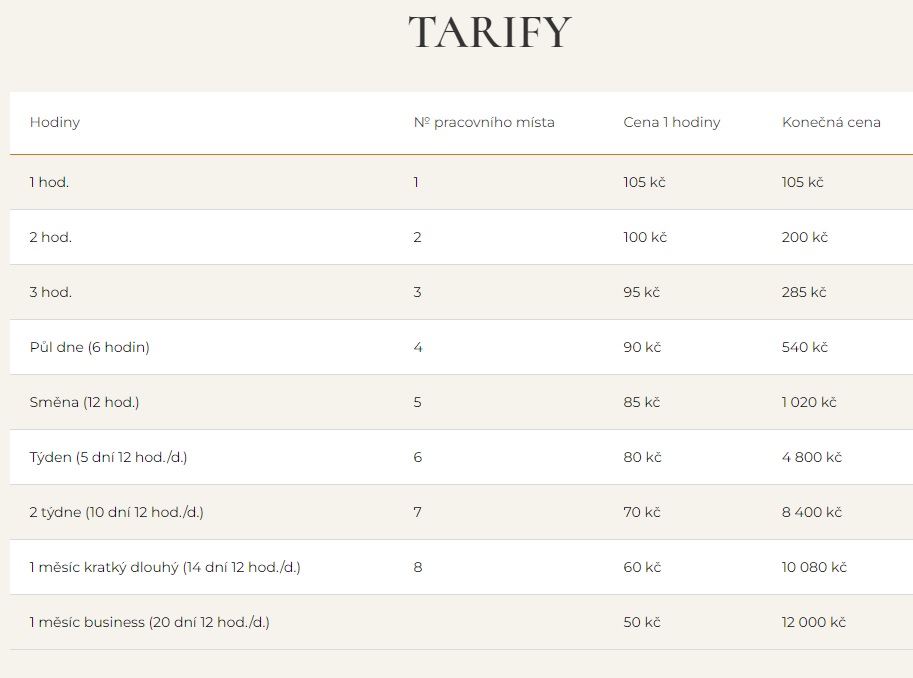This screenshot has width=913, height=678.
Task: Click '2 týdne (10 dní 12 hod./d.)' label
Action: [116, 512]
